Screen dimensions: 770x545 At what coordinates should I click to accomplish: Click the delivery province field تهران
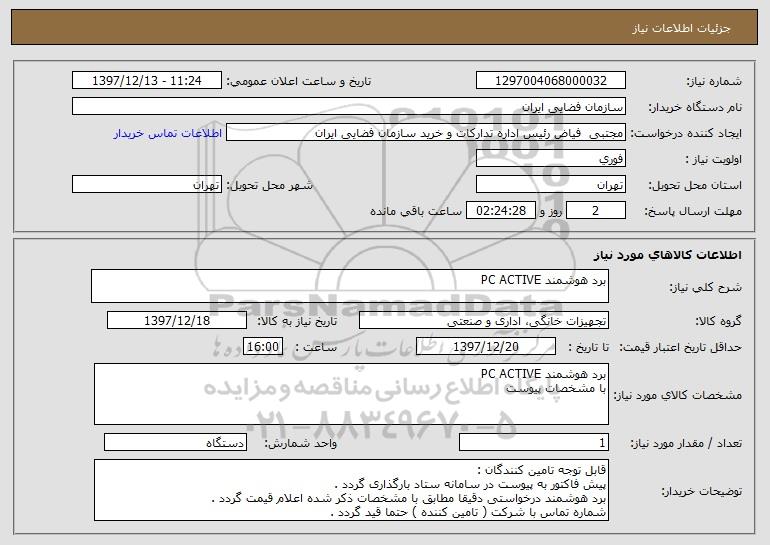[550, 184]
